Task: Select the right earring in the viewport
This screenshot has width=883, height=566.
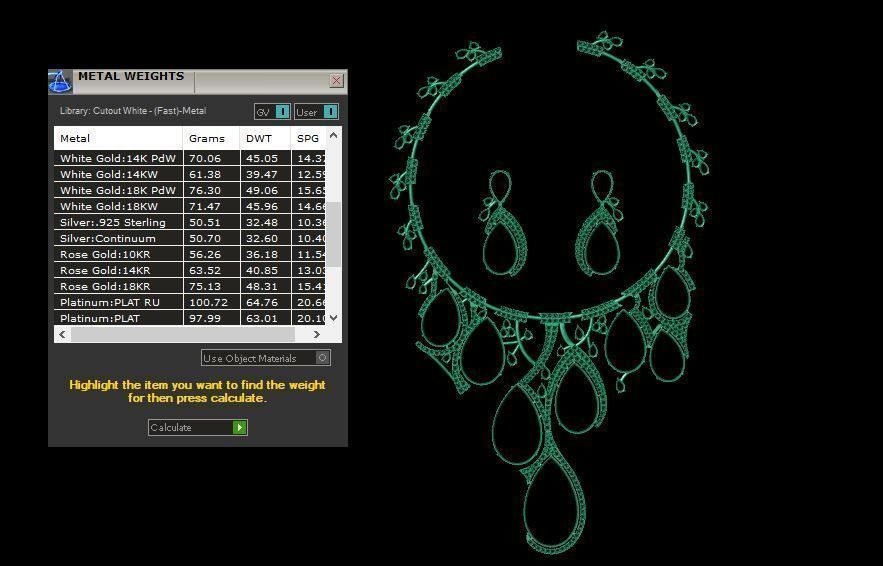Action: 600,224
